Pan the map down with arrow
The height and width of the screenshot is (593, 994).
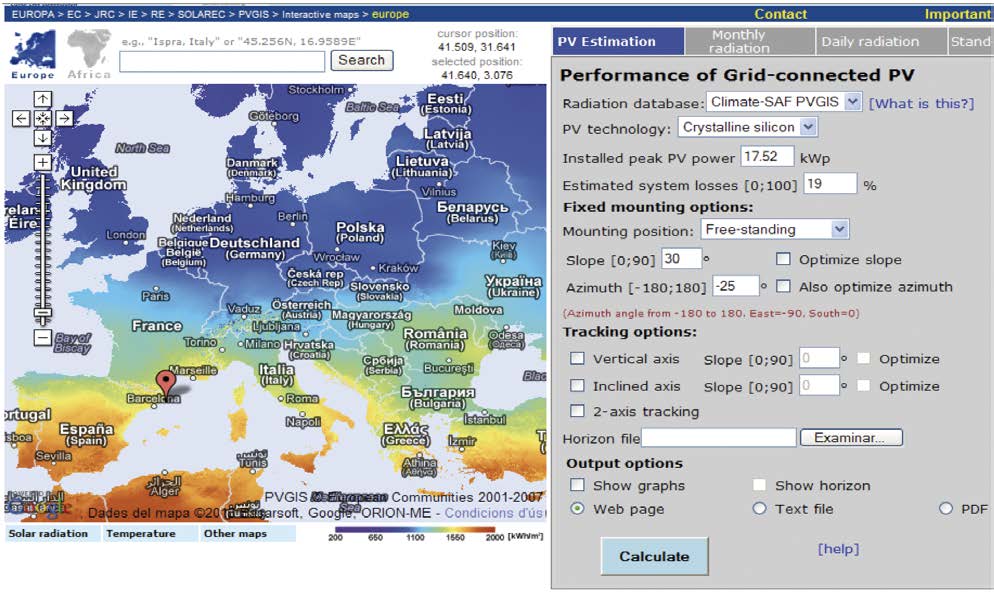click(43, 138)
